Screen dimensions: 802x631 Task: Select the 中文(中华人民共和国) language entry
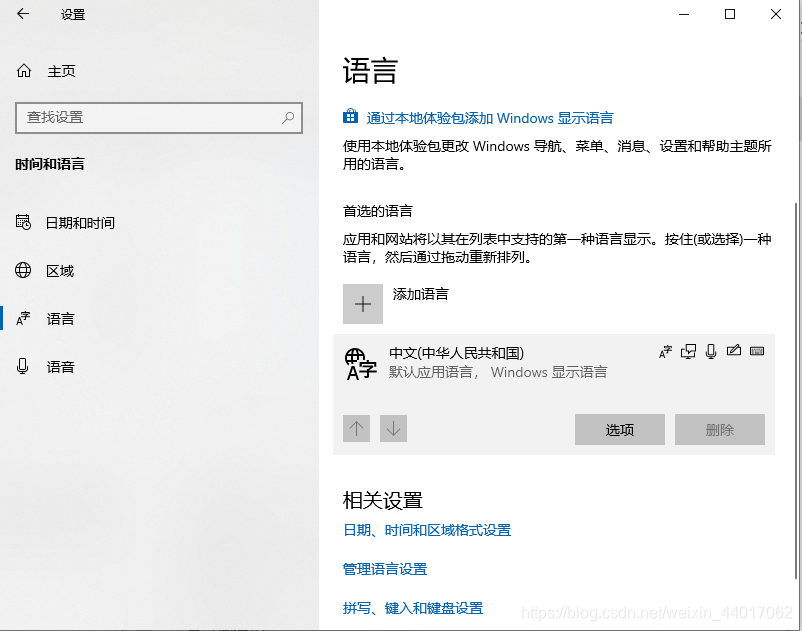pyautogui.click(x=554, y=394)
